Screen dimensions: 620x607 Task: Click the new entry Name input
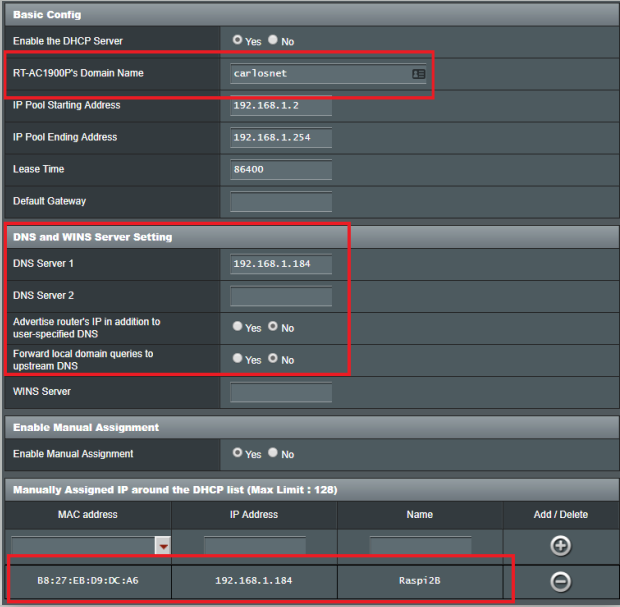[x=420, y=546]
